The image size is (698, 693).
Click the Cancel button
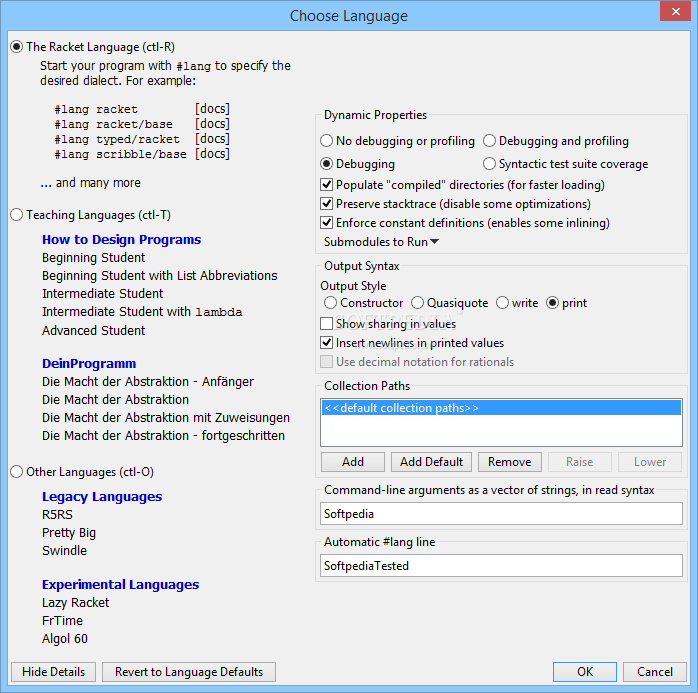[x=655, y=672]
